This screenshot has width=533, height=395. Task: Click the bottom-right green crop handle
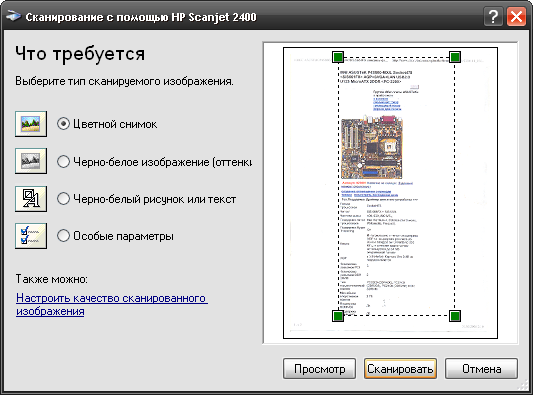click(455, 316)
